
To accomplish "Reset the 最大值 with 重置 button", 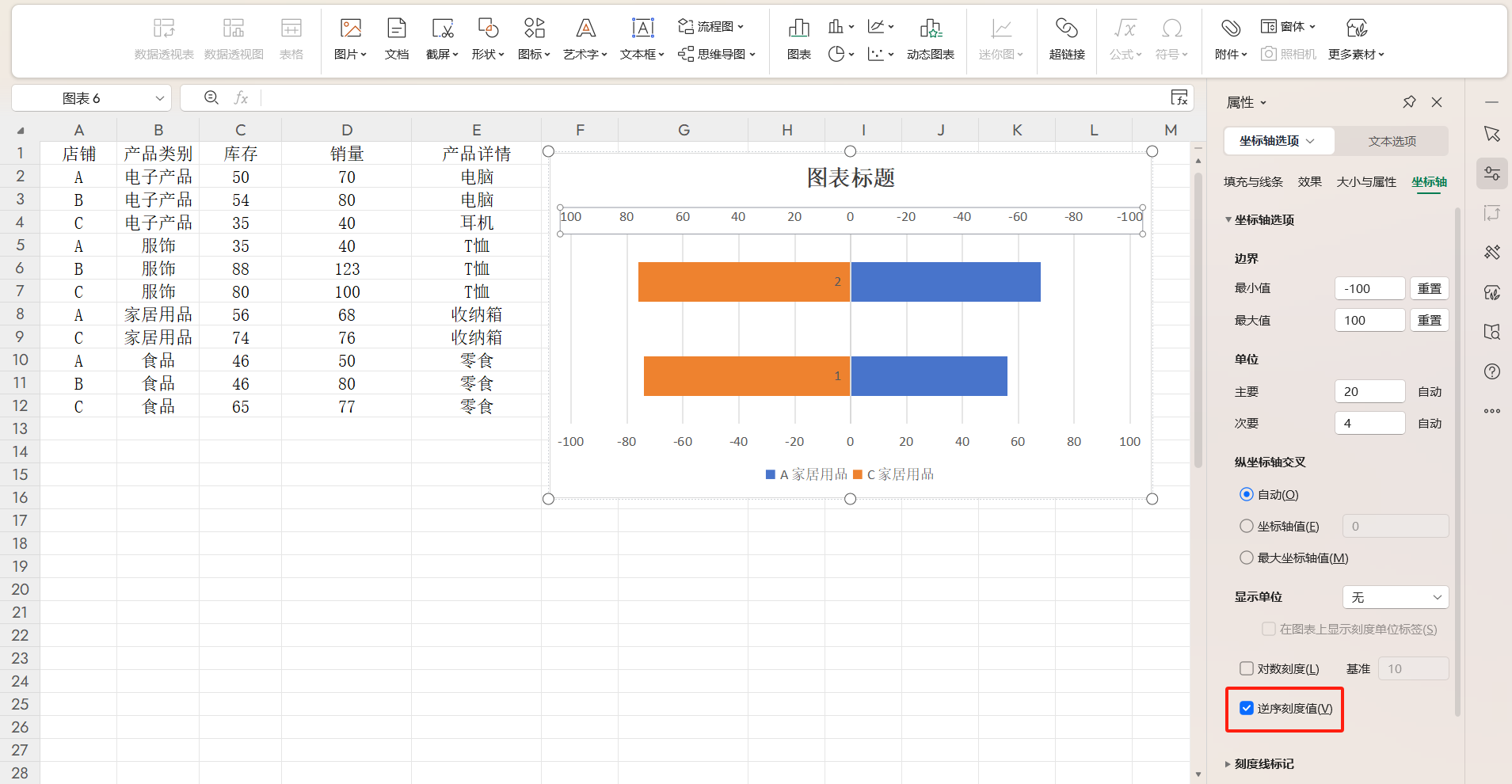I will [1430, 320].
